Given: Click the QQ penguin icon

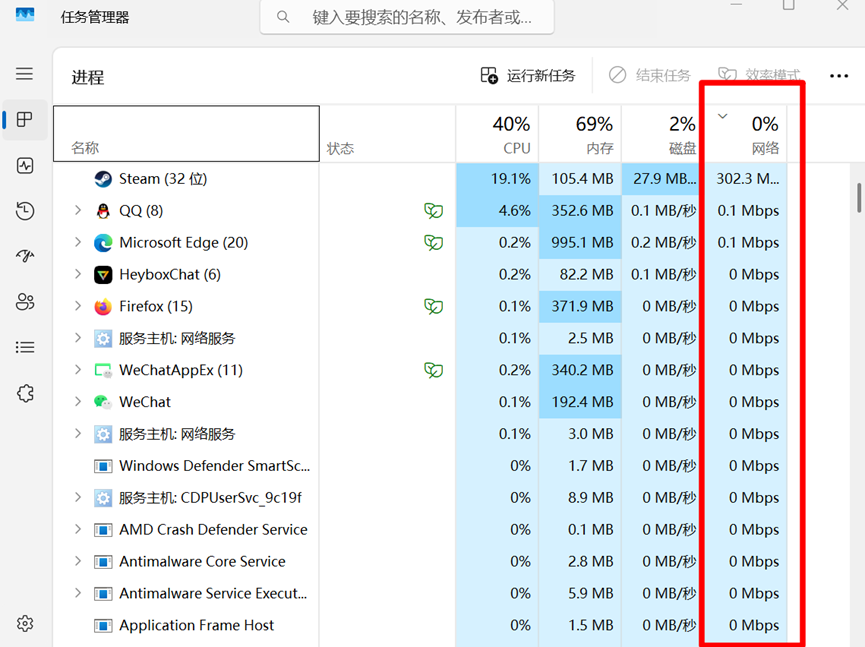Looking at the screenshot, I should 103,211.
